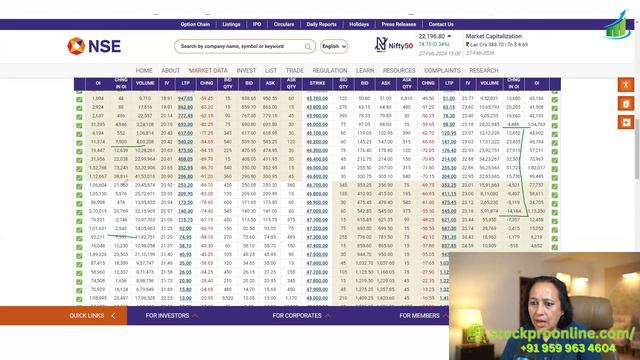This screenshot has height=360, width=640.
Task: Open the TRADE menu
Action: point(295,71)
